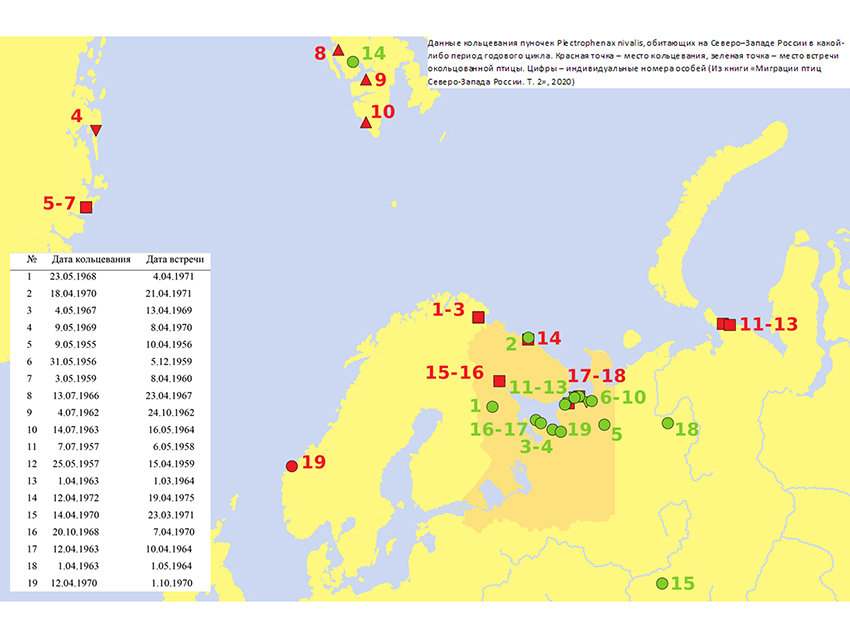Click the date "15.04.1959" in row 12
850x638 pixels.
point(171,464)
